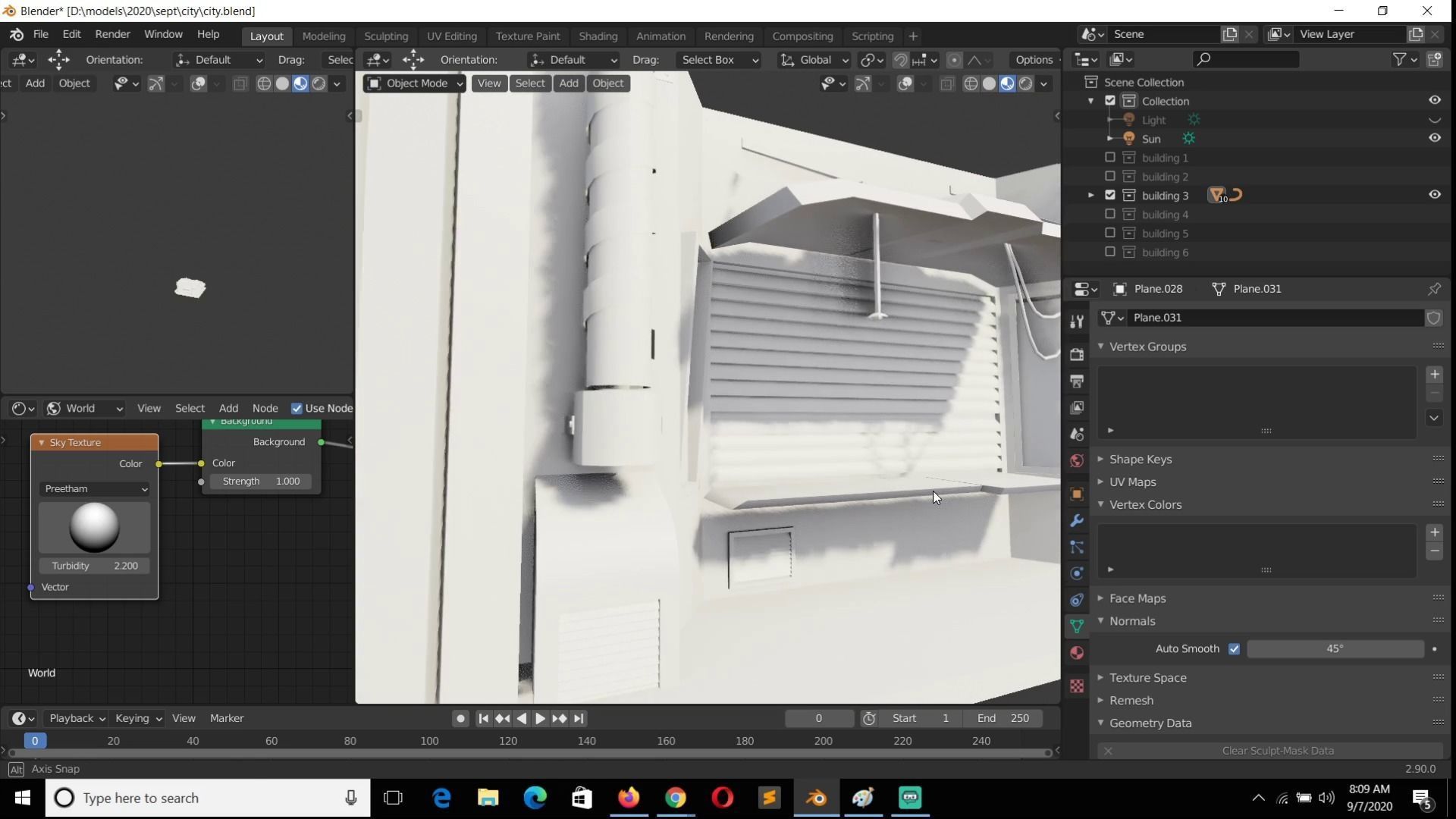Toggle visibility of the Collection eye icon

click(x=1435, y=100)
